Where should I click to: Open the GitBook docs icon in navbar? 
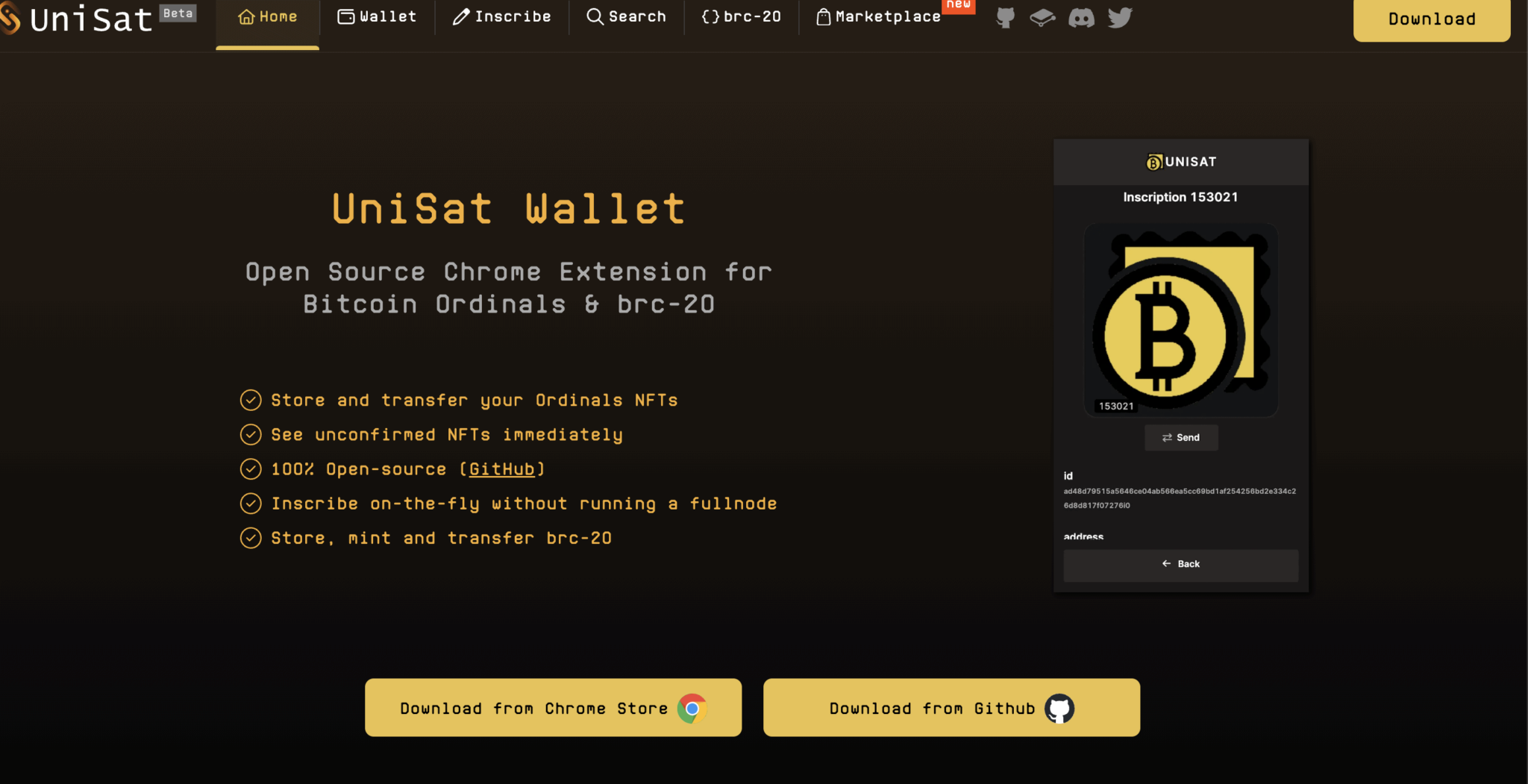pos(1042,17)
